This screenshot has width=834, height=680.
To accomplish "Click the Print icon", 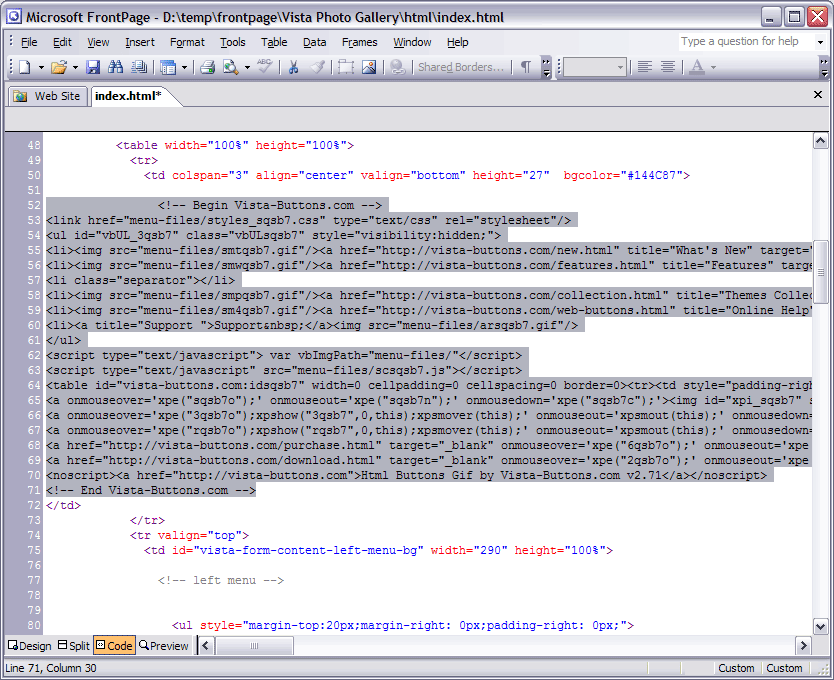I will click(207, 67).
